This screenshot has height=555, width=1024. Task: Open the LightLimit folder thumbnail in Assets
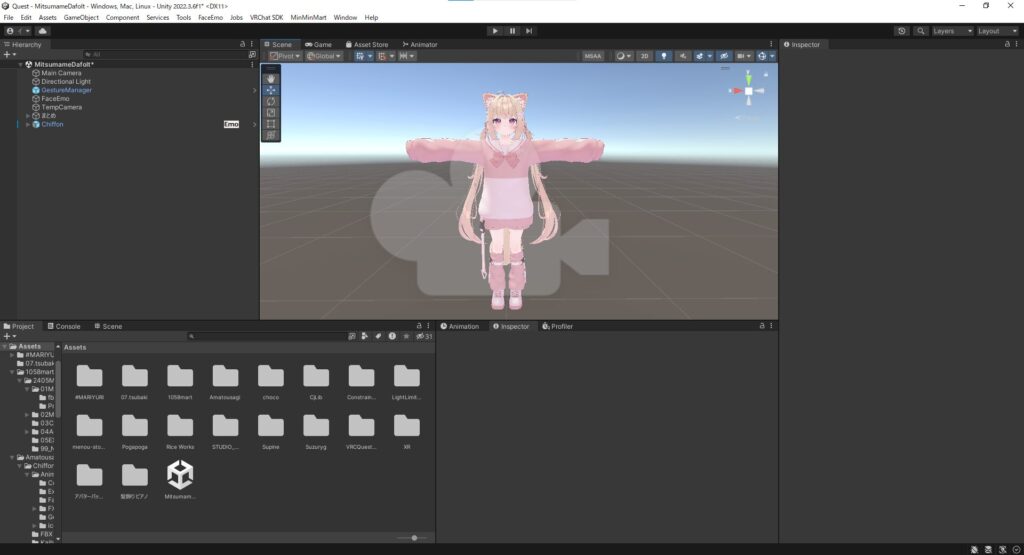click(406, 378)
